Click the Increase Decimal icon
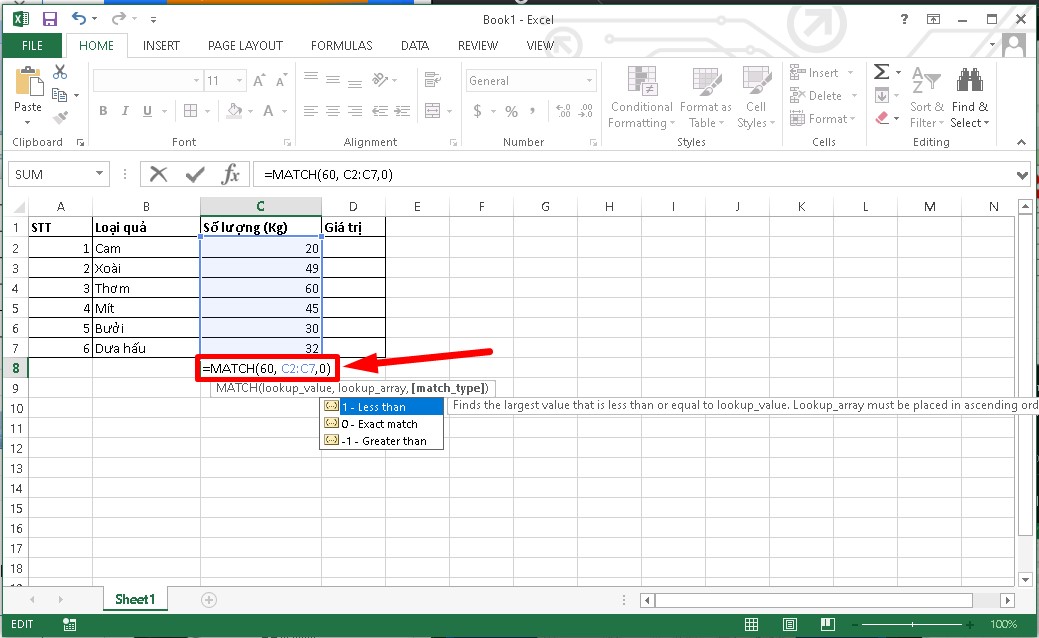The width and height of the screenshot is (1039, 638). (563, 111)
